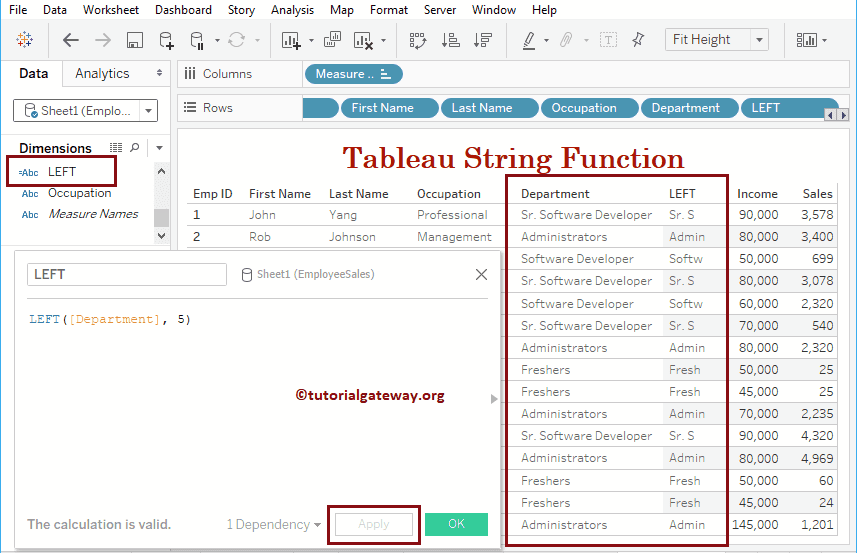857x553 pixels.
Task: Click the green OK button
Action: pos(456,524)
